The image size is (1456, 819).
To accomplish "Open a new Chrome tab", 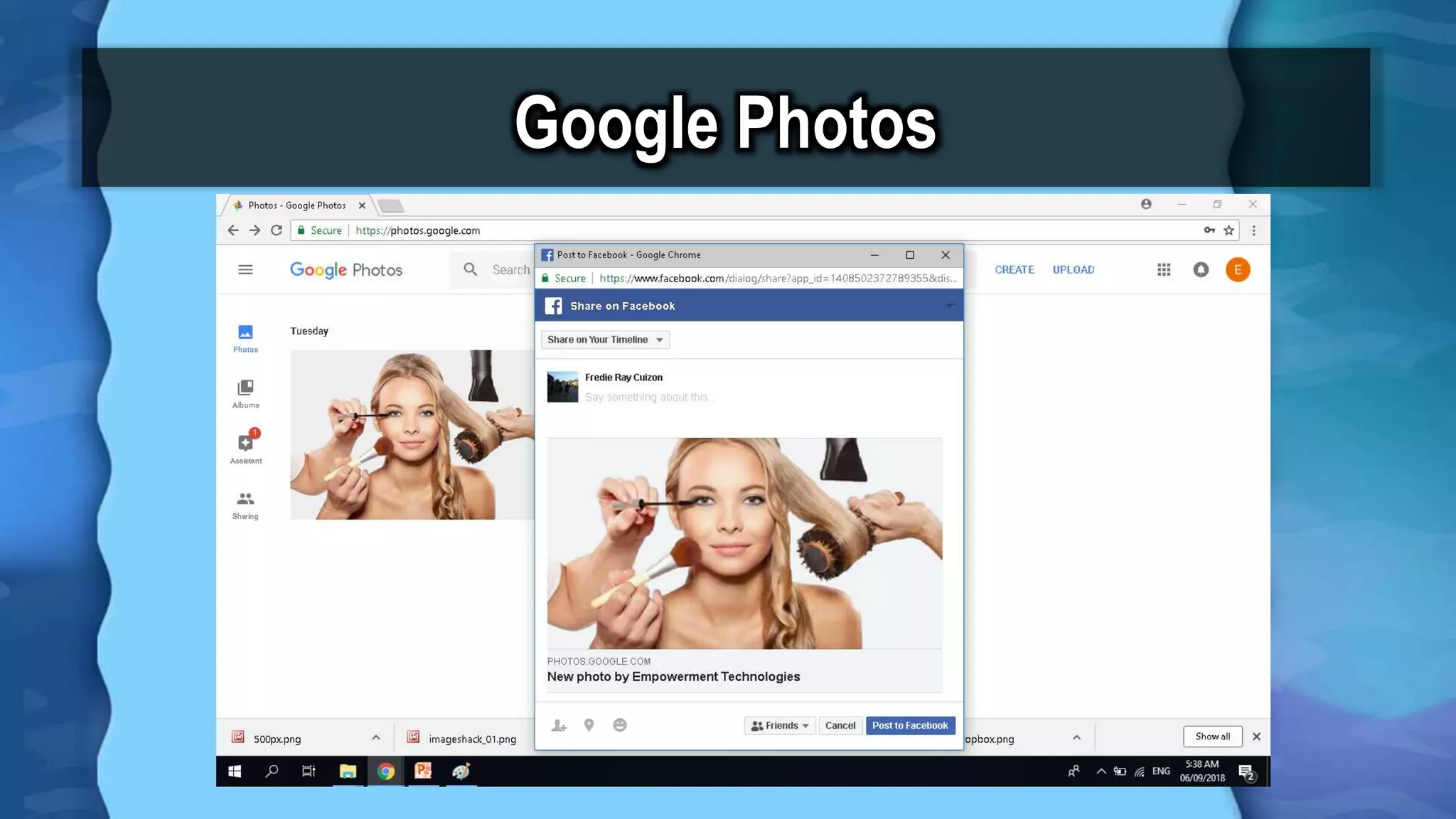I will point(390,206).
